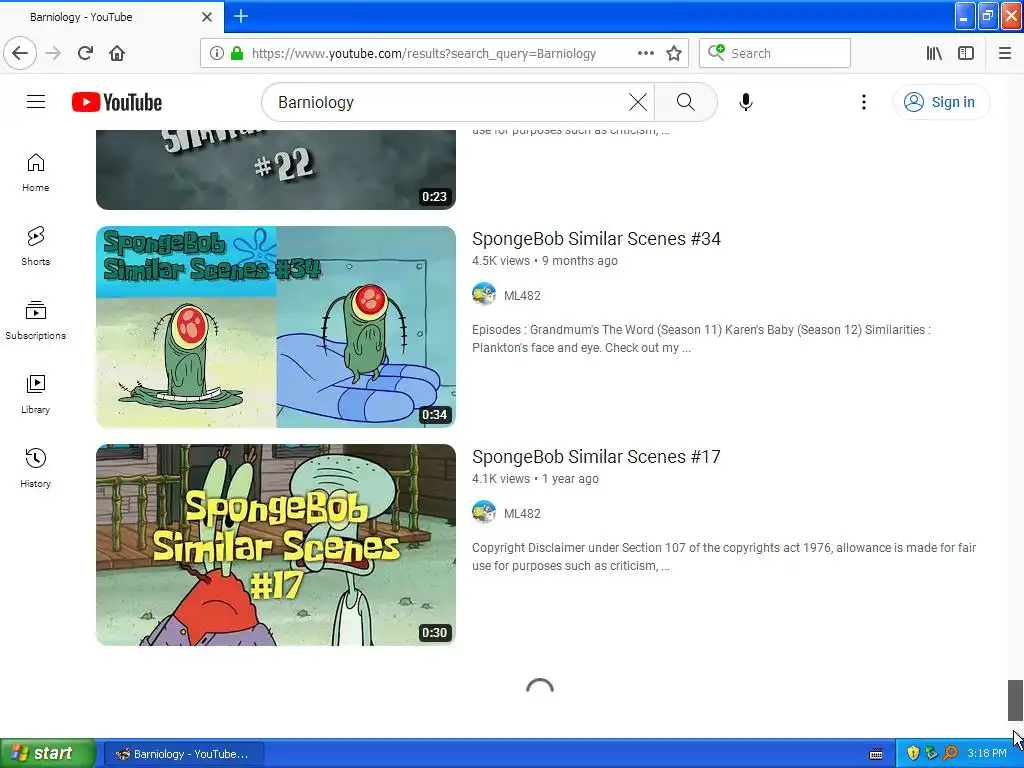Click '4.5K views • 9 months ago'
The width and height of the screenshot is (1024, 768).
(x=545, y=261)
